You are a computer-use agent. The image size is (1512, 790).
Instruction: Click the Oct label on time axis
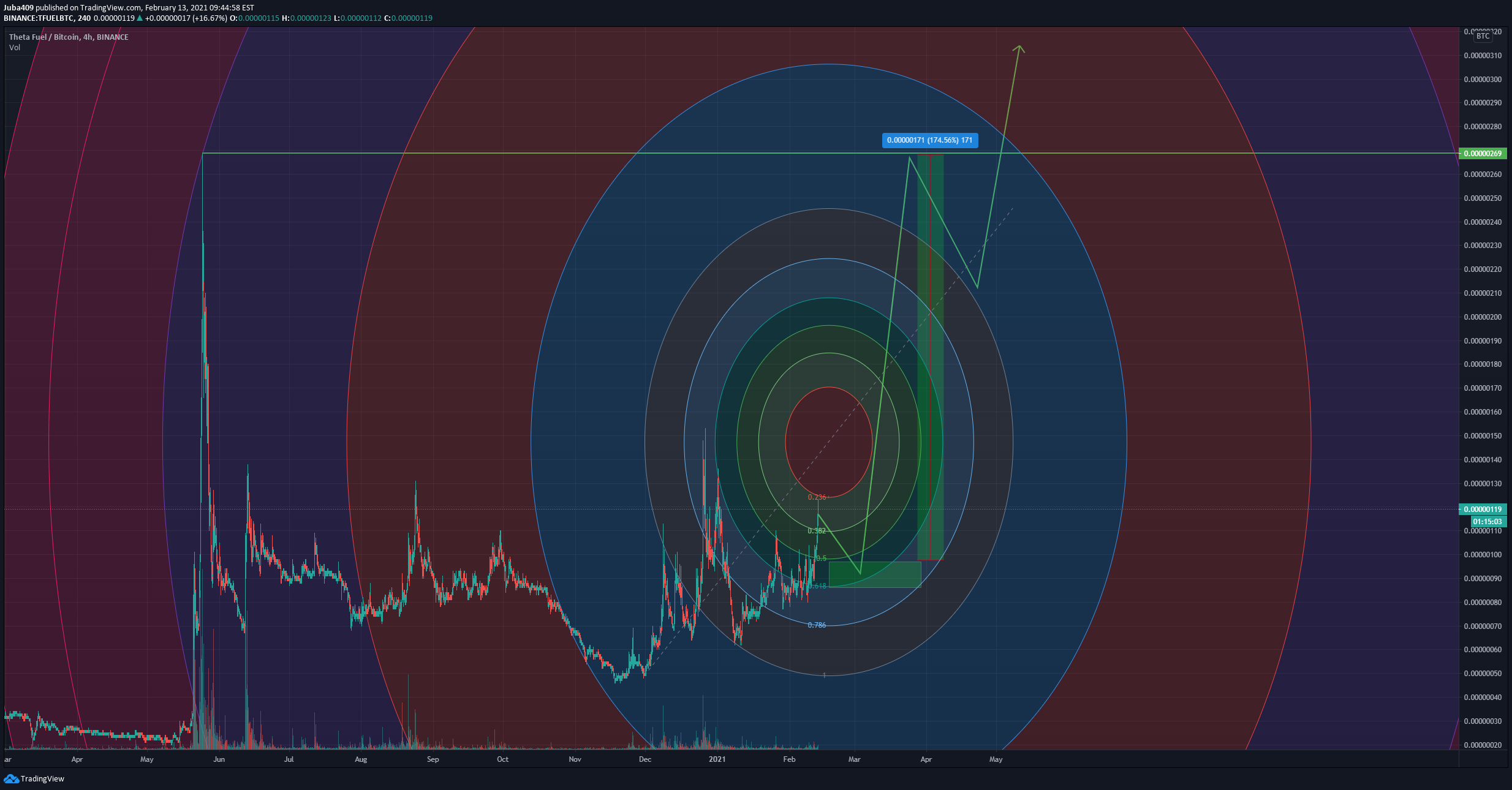[503, 759]
